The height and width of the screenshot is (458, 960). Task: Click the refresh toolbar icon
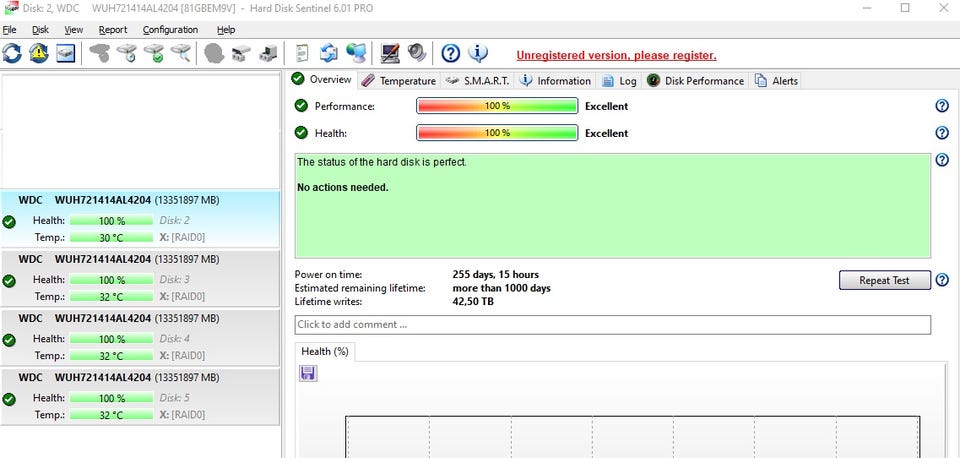[x=12, y=53]
